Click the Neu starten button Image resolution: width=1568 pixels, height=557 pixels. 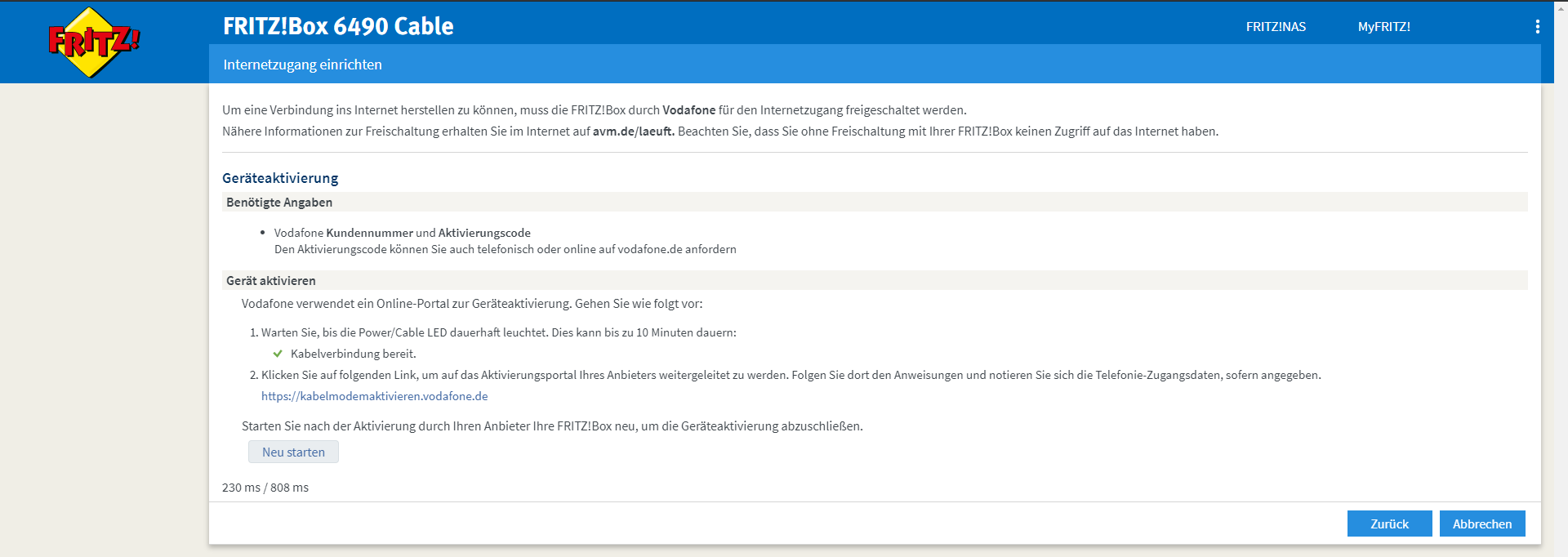coord(293,452)
